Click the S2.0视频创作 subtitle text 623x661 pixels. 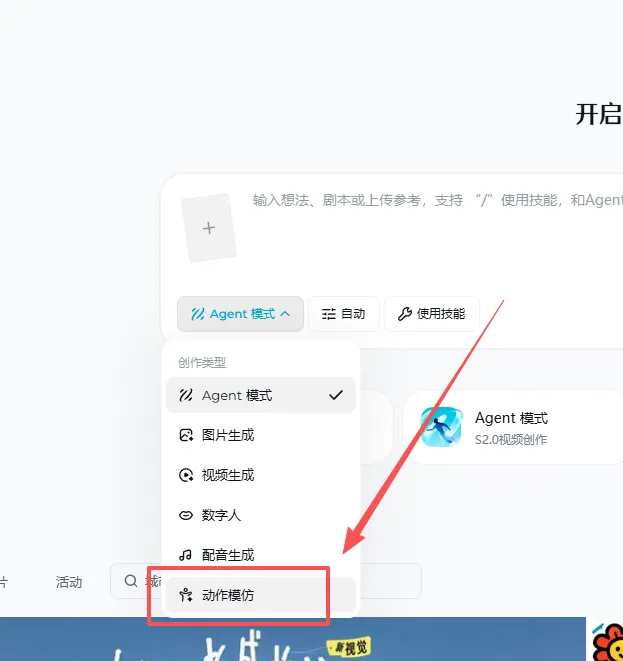511,440
